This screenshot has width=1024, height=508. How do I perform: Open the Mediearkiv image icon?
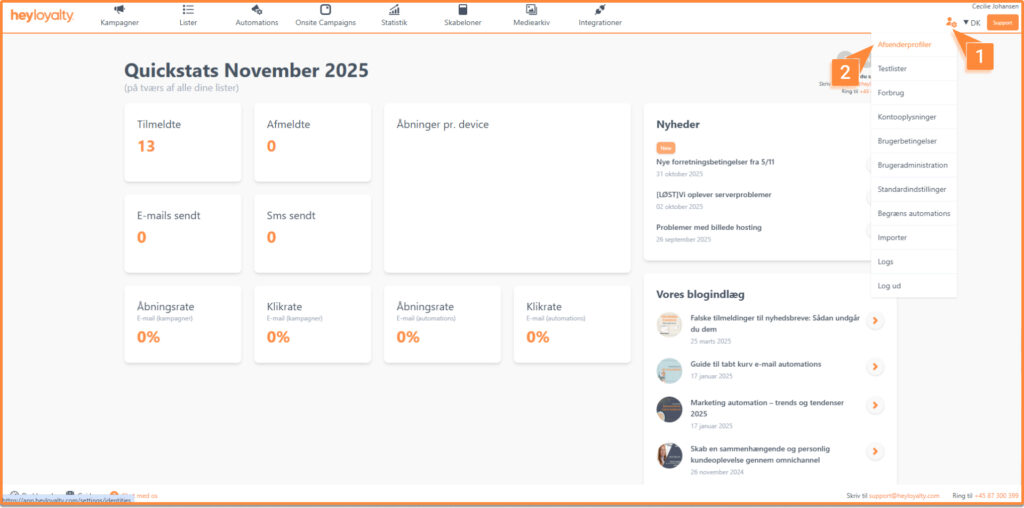[531, 10]
